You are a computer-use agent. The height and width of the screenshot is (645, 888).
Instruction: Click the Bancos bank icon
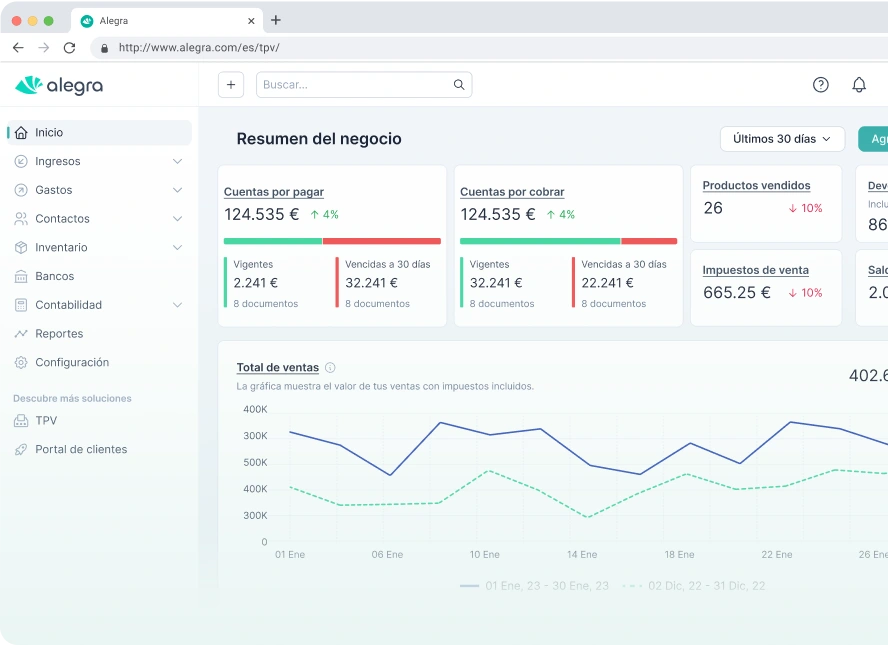22,276
